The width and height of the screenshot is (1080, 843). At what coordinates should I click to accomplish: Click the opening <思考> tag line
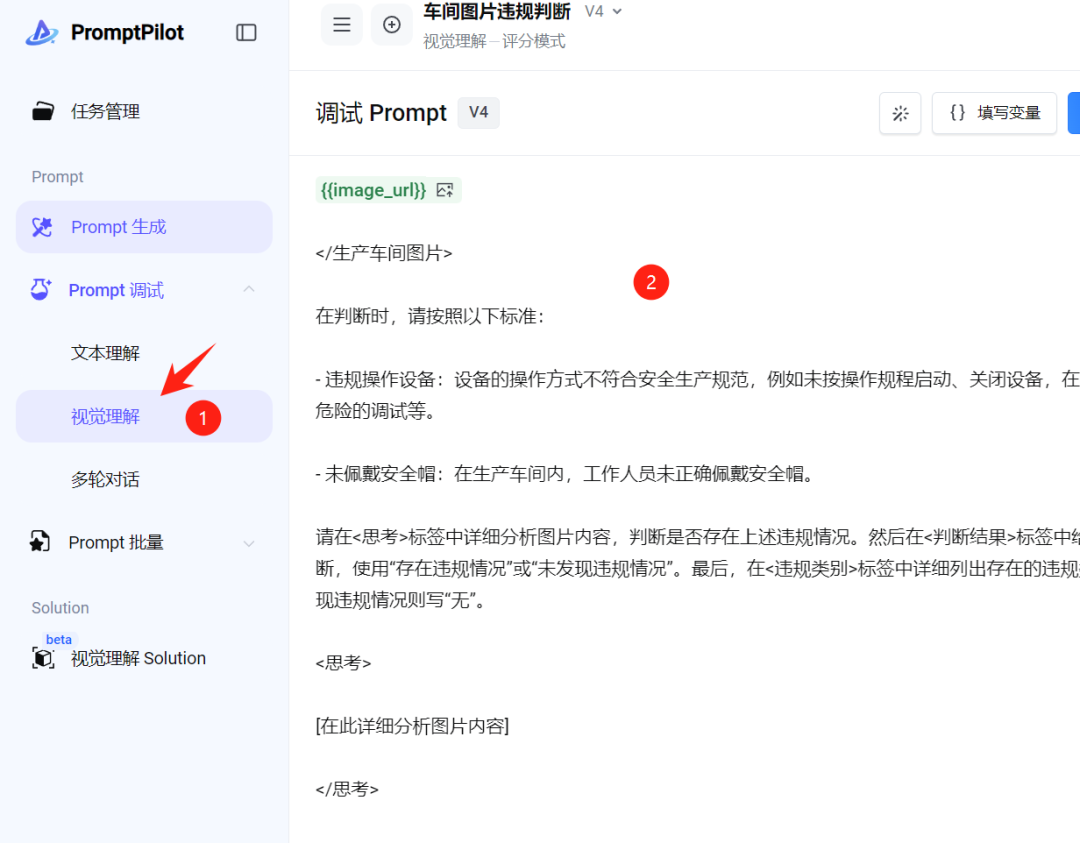[x=343, y=663]
